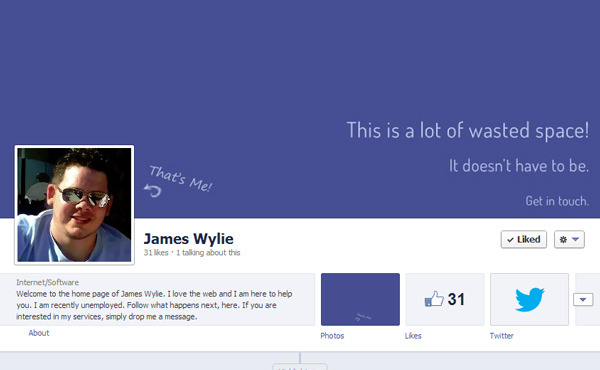Click the 'Get in touch.' cover text
This screenshot has height=370, width=600.
[x=557, y=201]
